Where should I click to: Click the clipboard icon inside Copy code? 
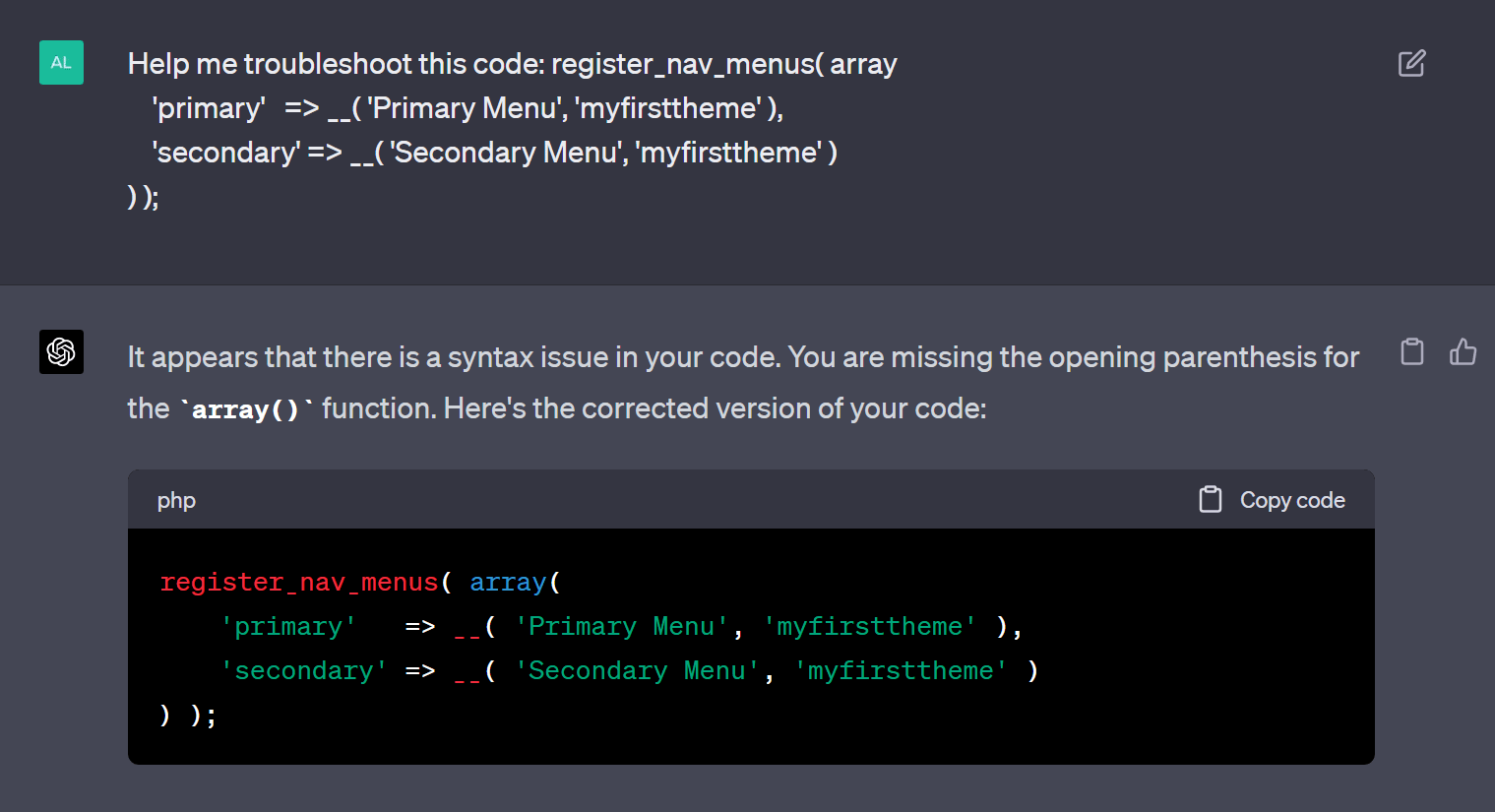pos(1210,499)
